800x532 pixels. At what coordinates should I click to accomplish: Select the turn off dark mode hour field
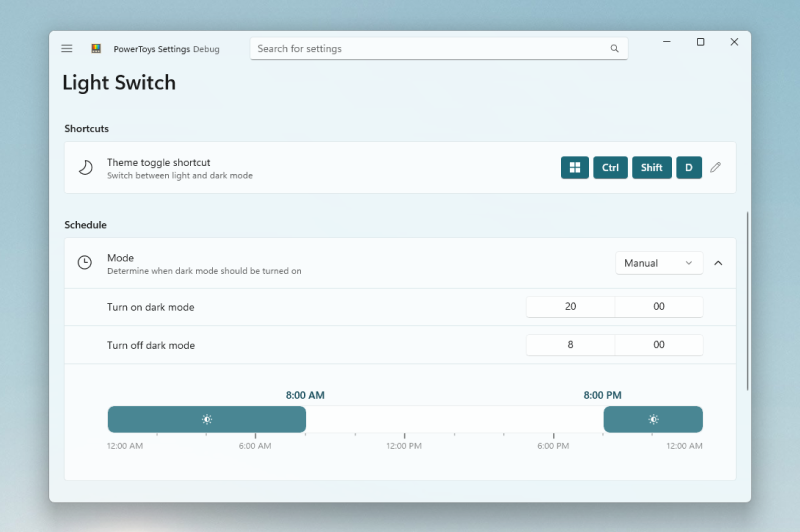click(570, 345)
